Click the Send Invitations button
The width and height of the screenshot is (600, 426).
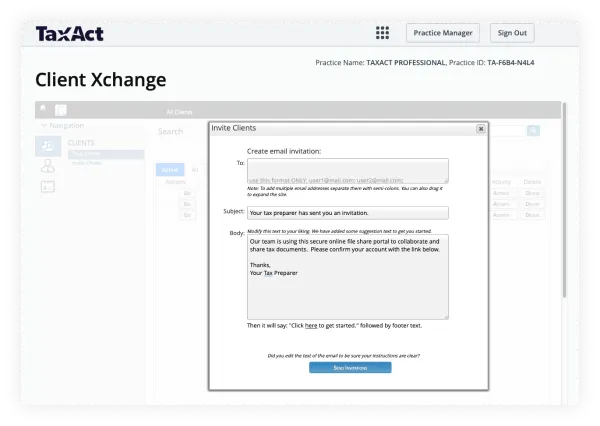350,367
